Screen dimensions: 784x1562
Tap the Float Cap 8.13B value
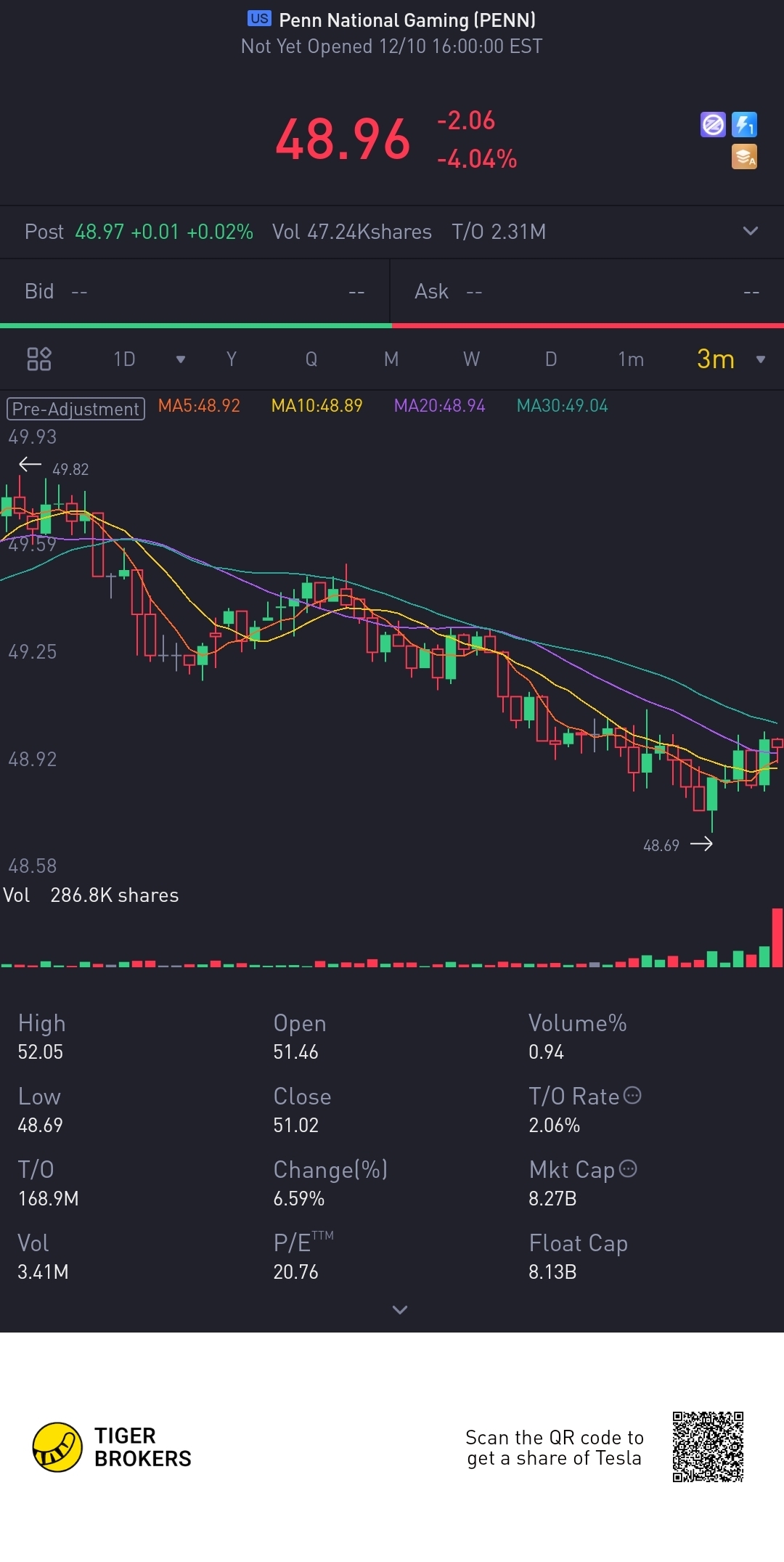pyautogui.click(x=552, y=1272)
